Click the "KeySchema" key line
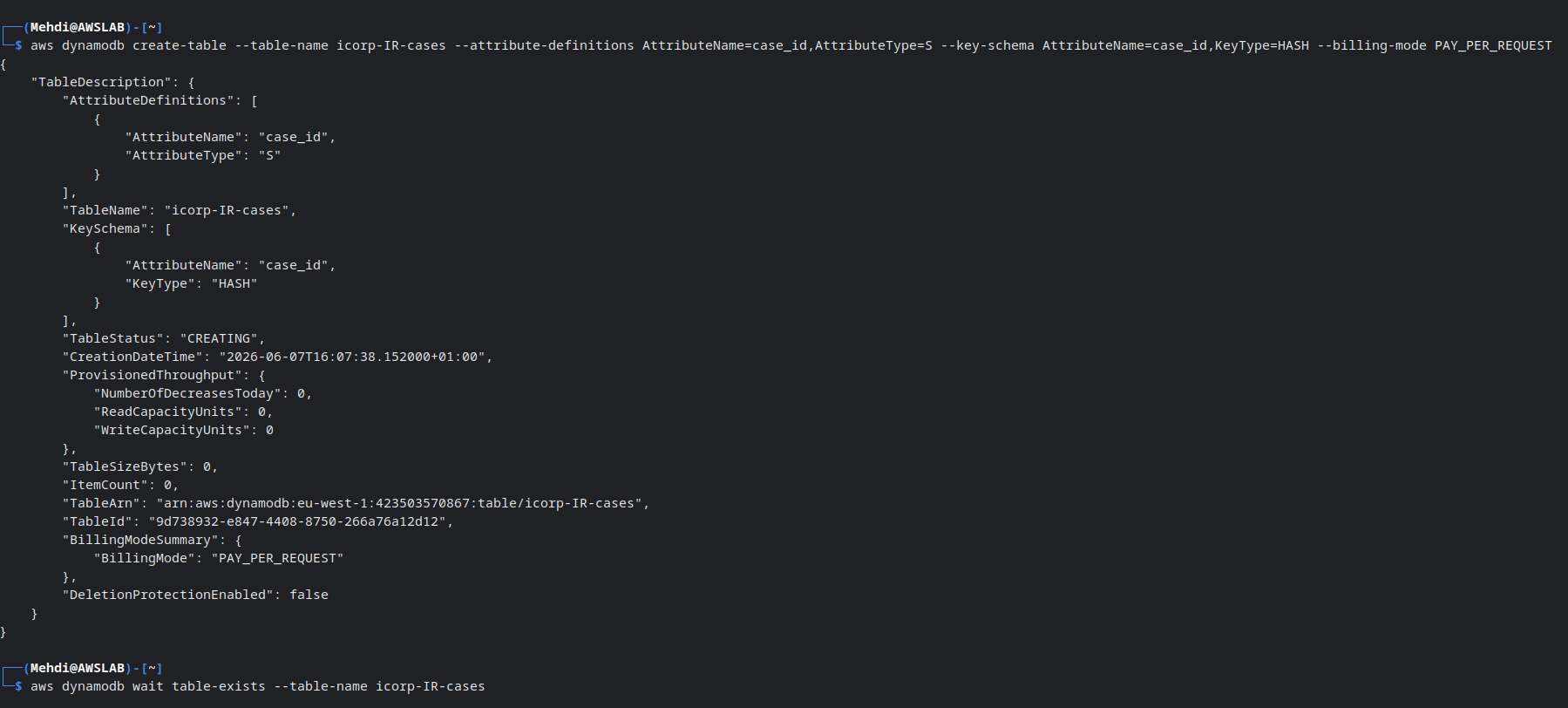 coord(117,228)
